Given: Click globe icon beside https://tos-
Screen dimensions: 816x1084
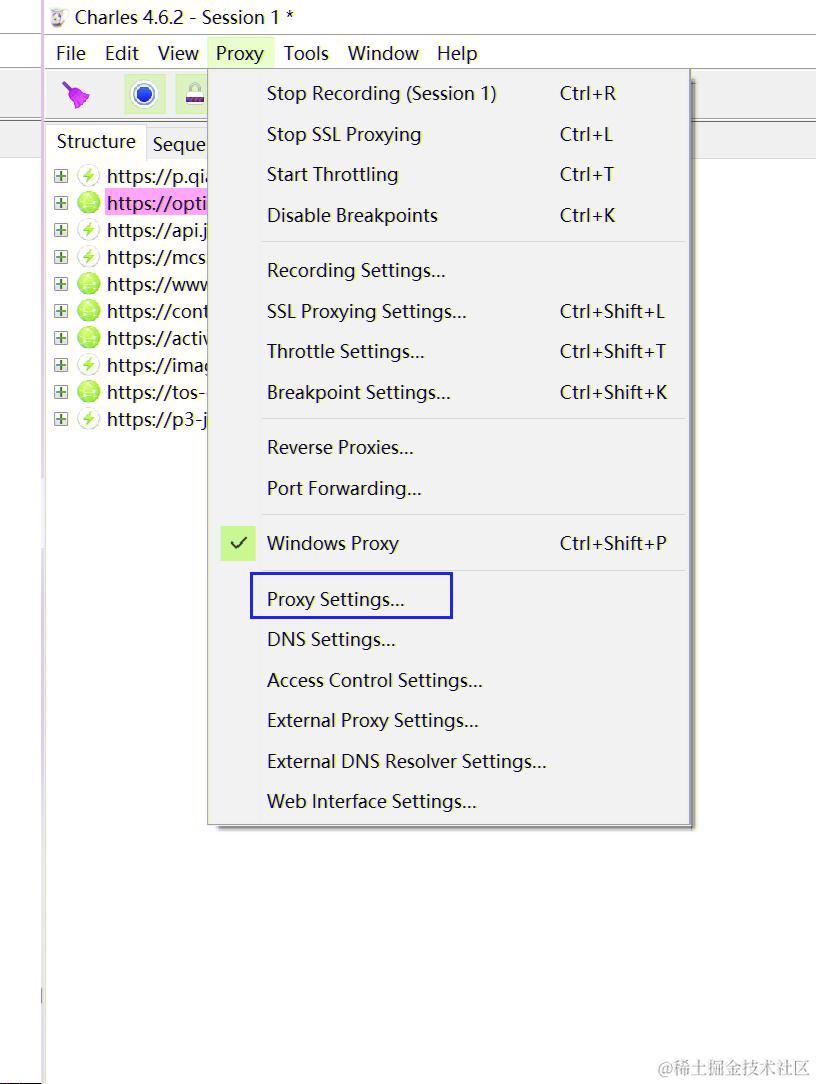Looking at the screenshot, I should pyautogui.click(x=89, y=391).
